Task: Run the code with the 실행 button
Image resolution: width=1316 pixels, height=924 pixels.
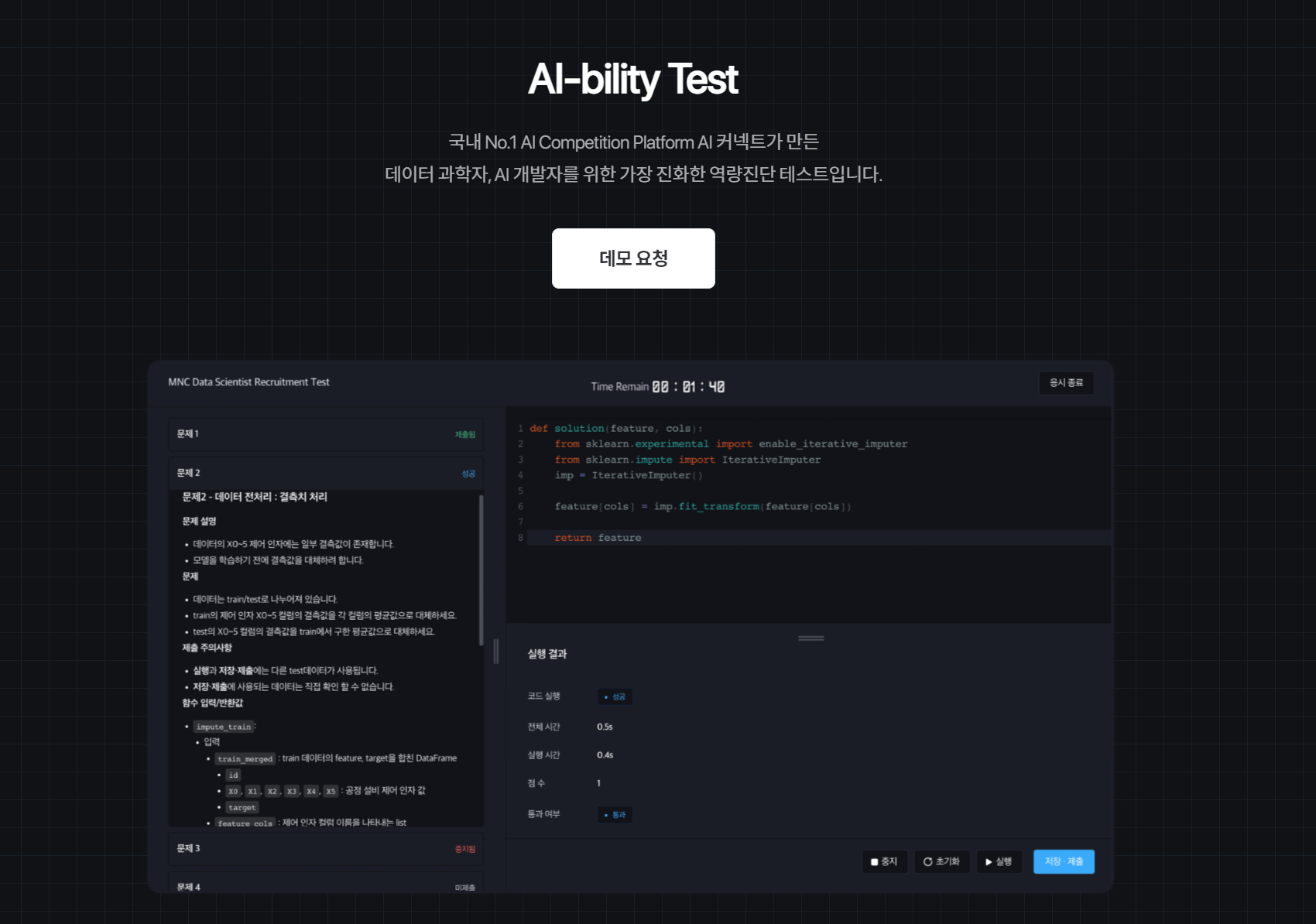Action: [999, 861]
